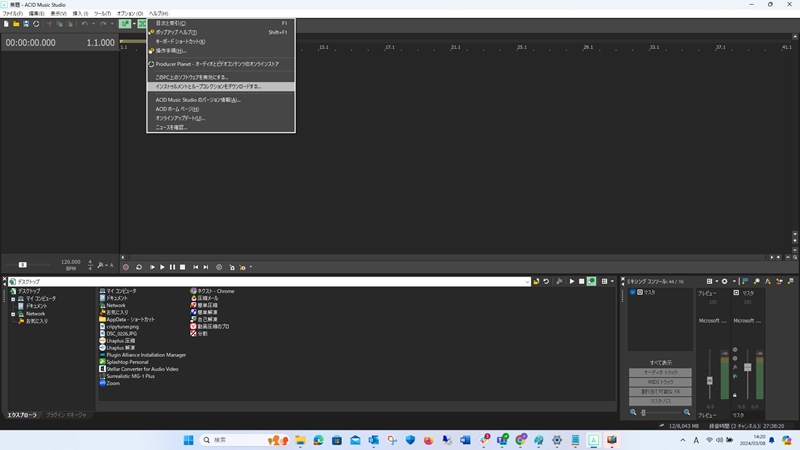
Task: Select ニュースを確認 menu entry
Action: [221, 128]
